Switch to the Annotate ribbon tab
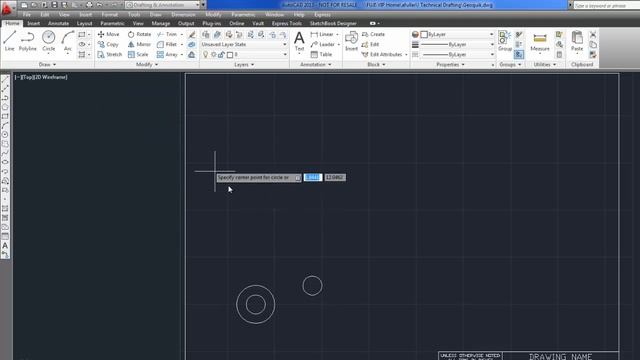This screenshot has height=360, width=640. 58,23
